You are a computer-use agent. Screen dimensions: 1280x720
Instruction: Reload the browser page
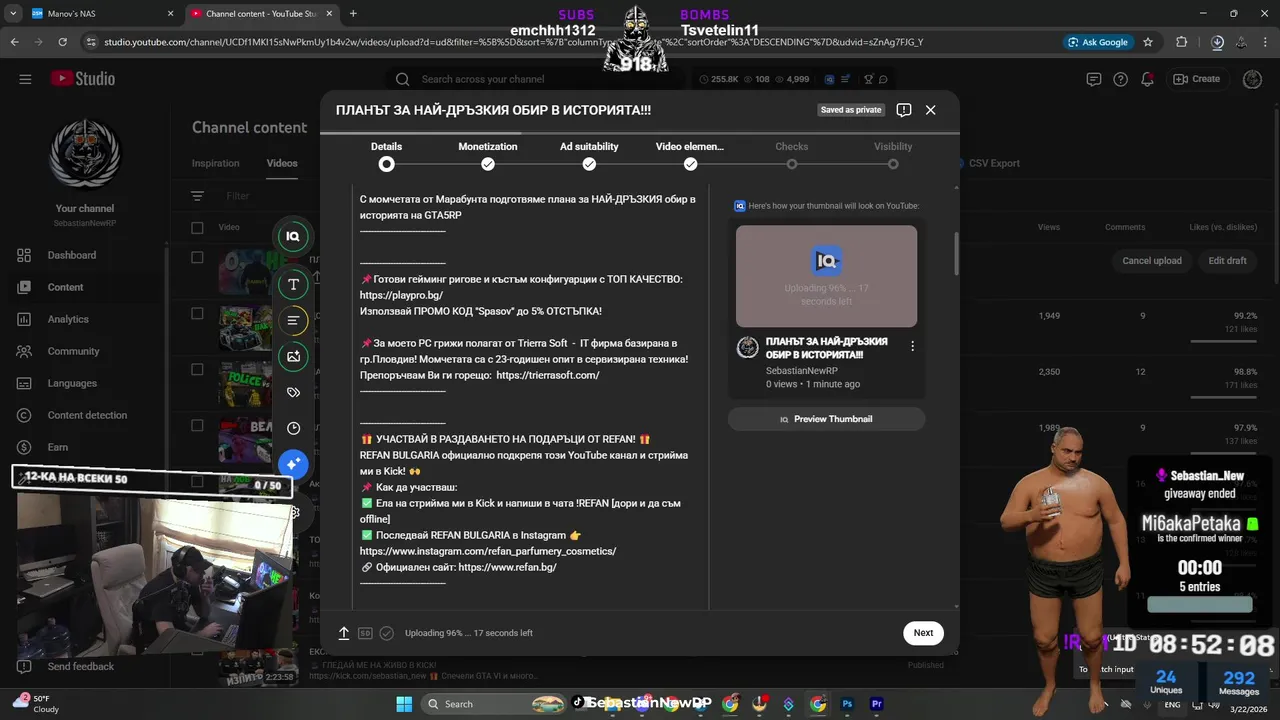pyautogui.click(x=63, y=42)
